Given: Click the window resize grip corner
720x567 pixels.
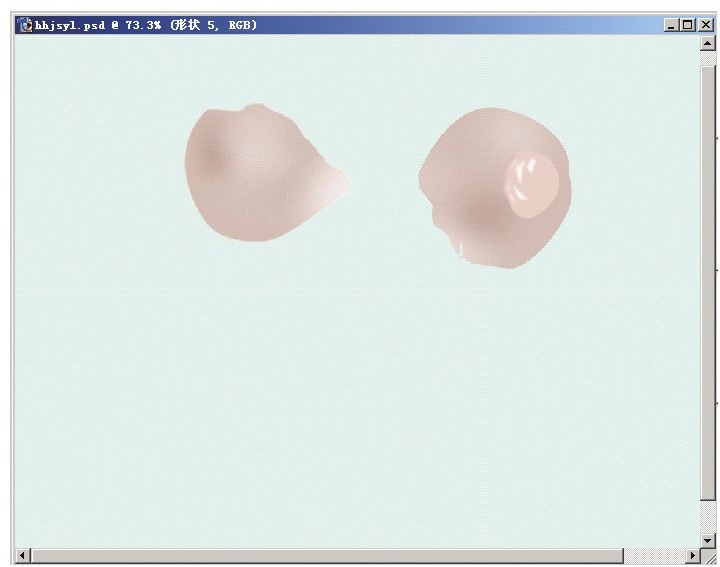Looking at the screenshot, I should click(708, 556).
